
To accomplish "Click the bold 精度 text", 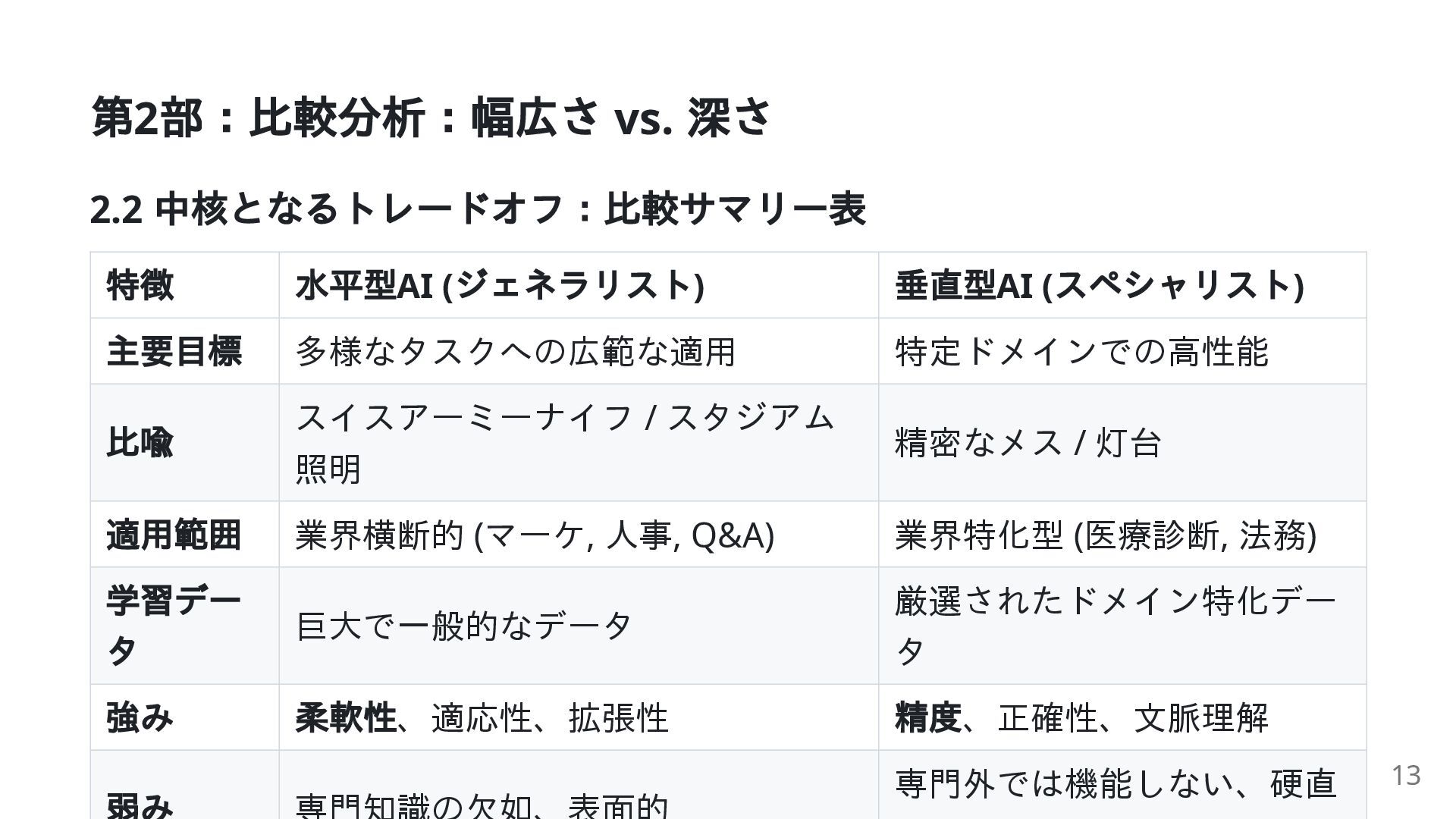I will pos(928,717).
